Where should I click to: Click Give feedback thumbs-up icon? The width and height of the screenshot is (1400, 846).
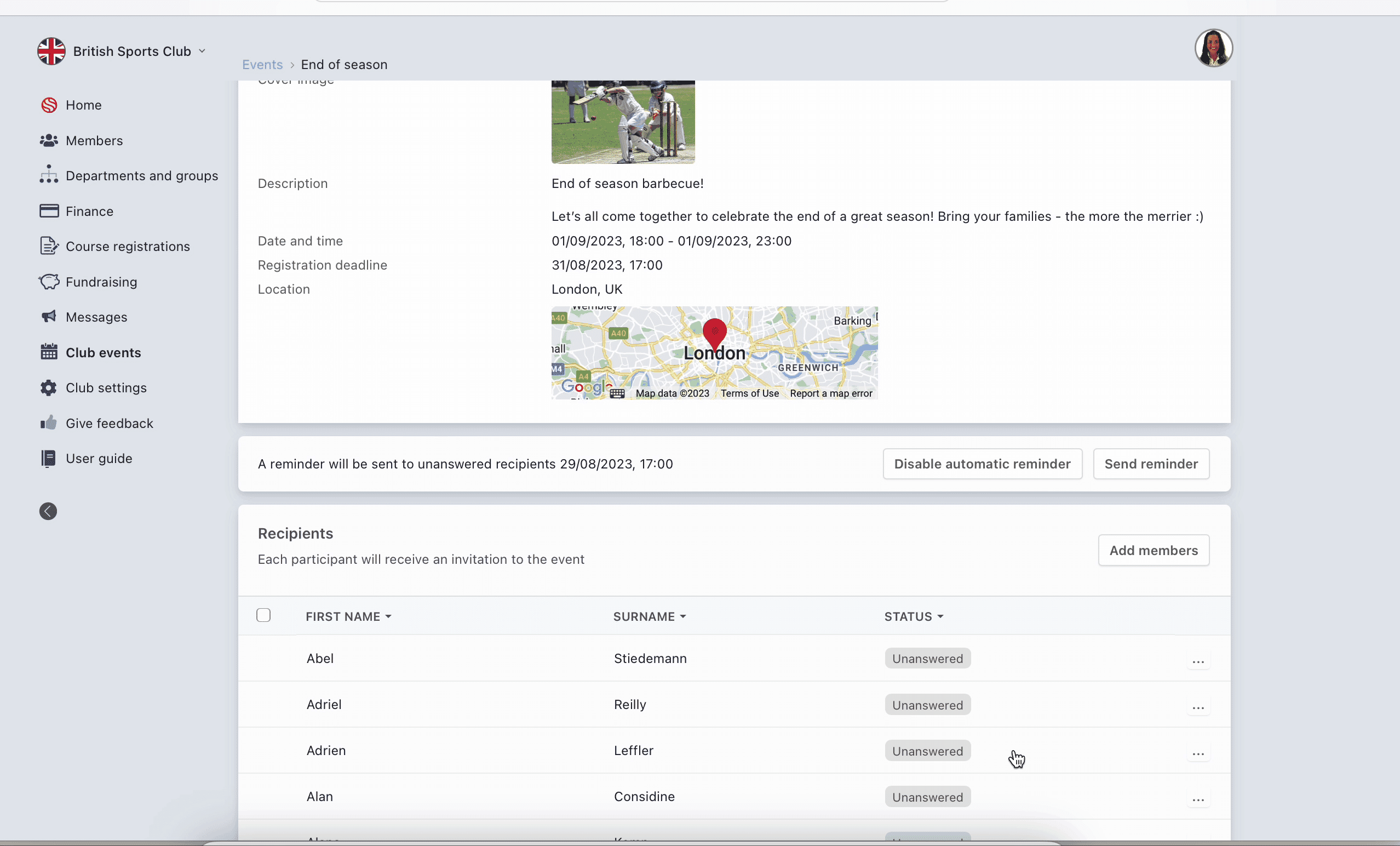[49, 423]
